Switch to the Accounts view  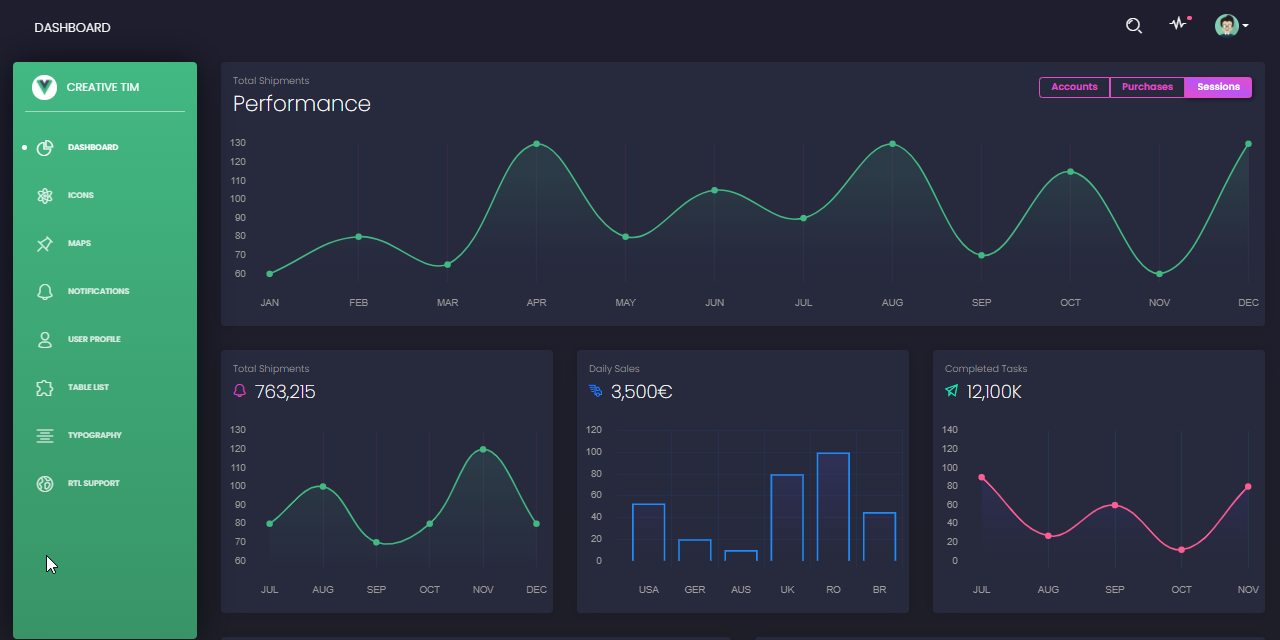1074,87
